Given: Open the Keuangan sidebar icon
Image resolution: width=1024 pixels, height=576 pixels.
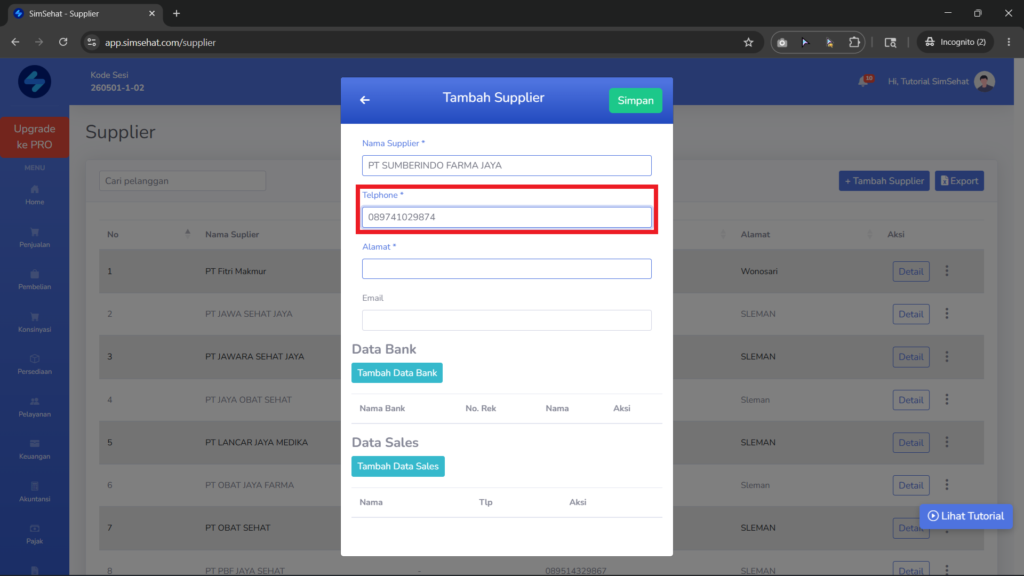Looking at the screenshot, I should coord(35,443).
